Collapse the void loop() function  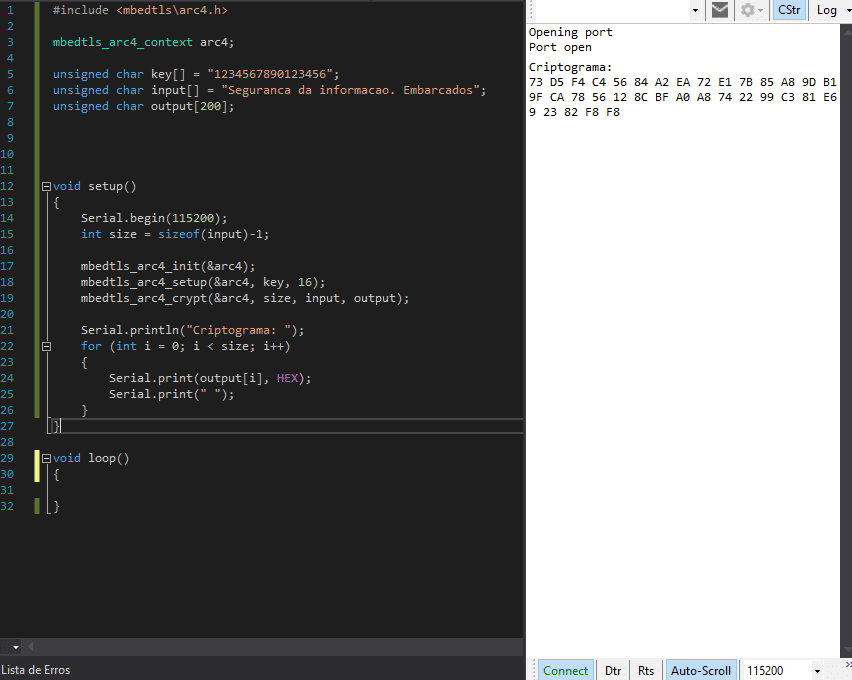46,458
